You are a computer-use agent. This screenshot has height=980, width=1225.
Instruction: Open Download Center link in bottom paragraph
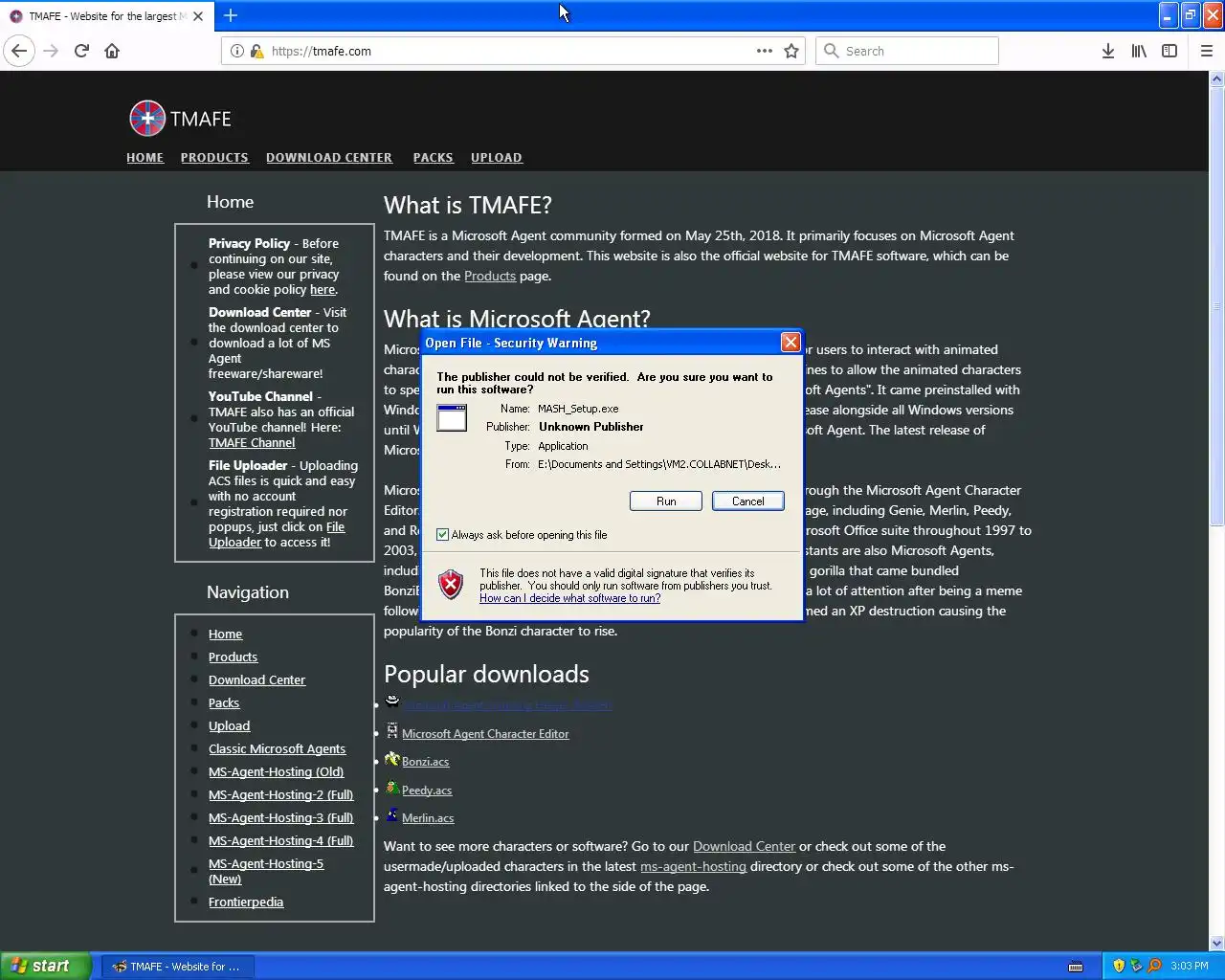tap(745, 846)
